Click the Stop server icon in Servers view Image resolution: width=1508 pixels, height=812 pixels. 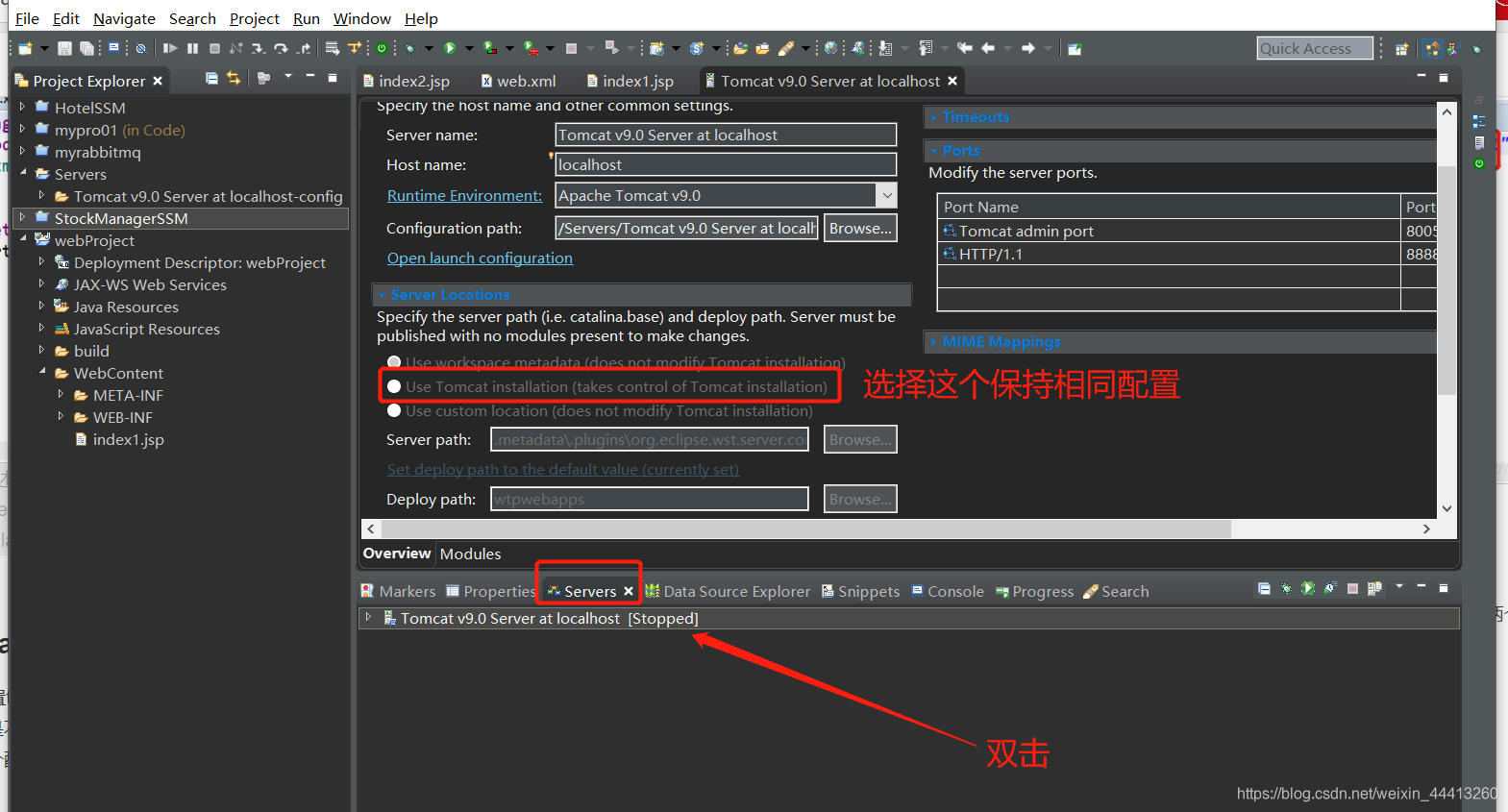(x=1352, y=588)
